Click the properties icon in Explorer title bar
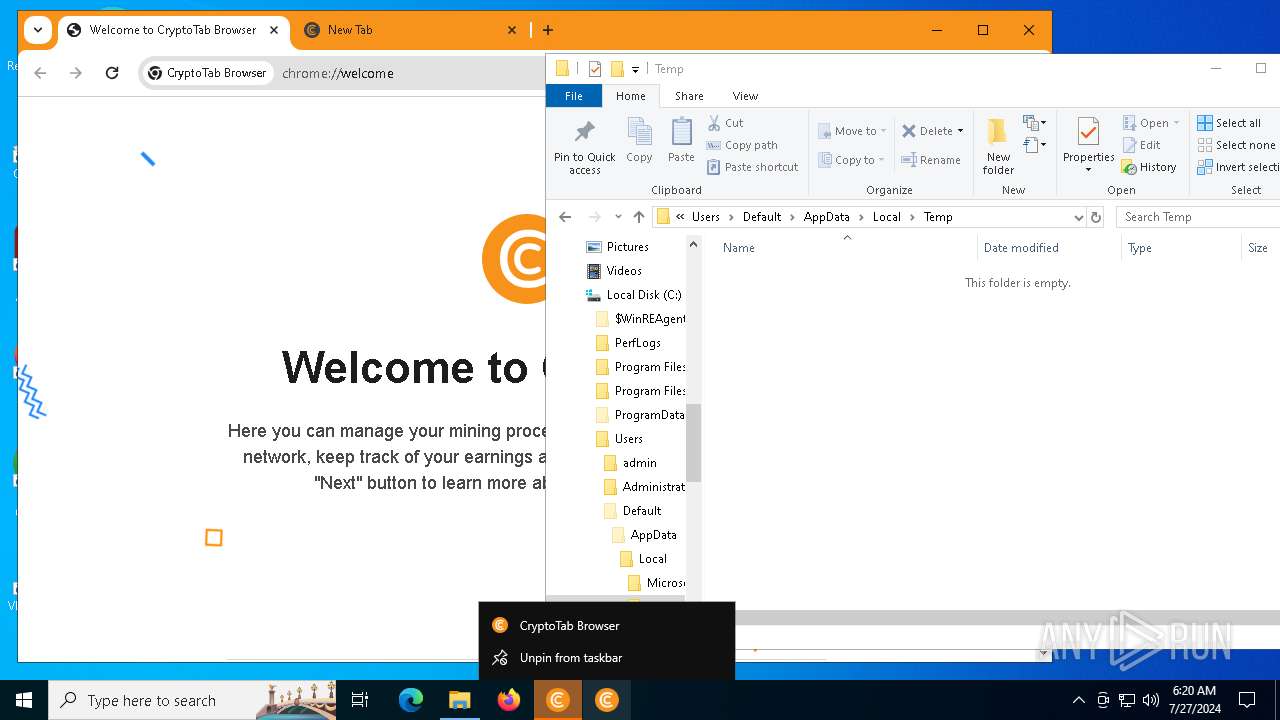The image size is (1280, 720). point(595,69)
